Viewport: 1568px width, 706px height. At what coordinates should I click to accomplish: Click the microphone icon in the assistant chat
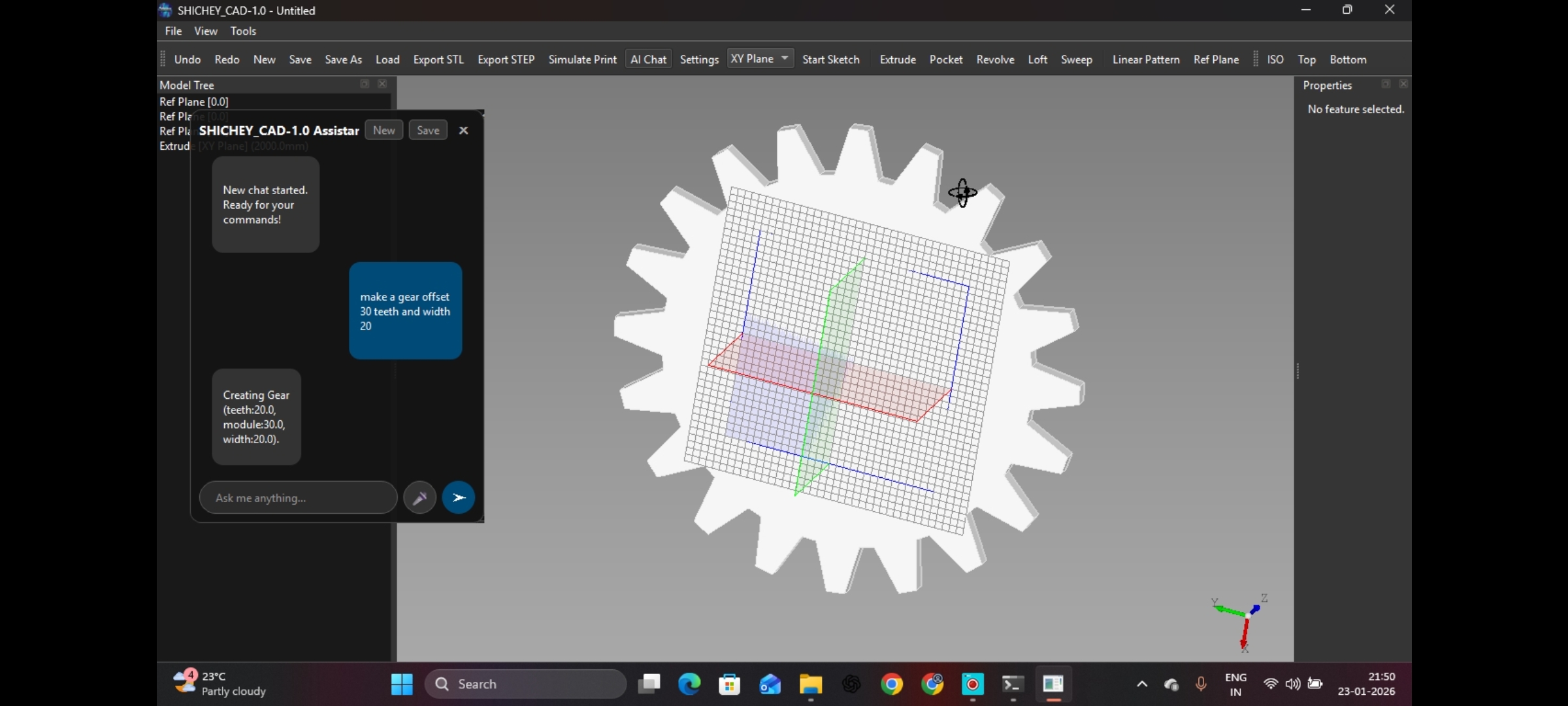click(419, 497)
